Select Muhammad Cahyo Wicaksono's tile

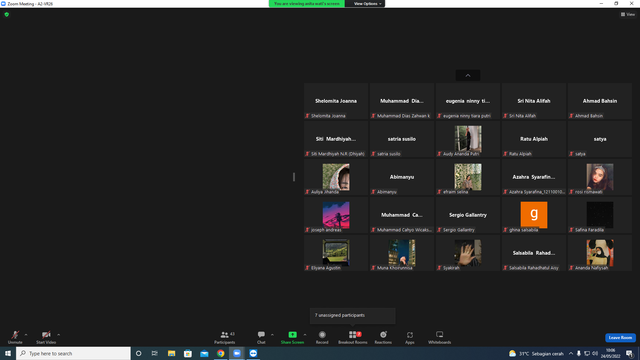402,215
